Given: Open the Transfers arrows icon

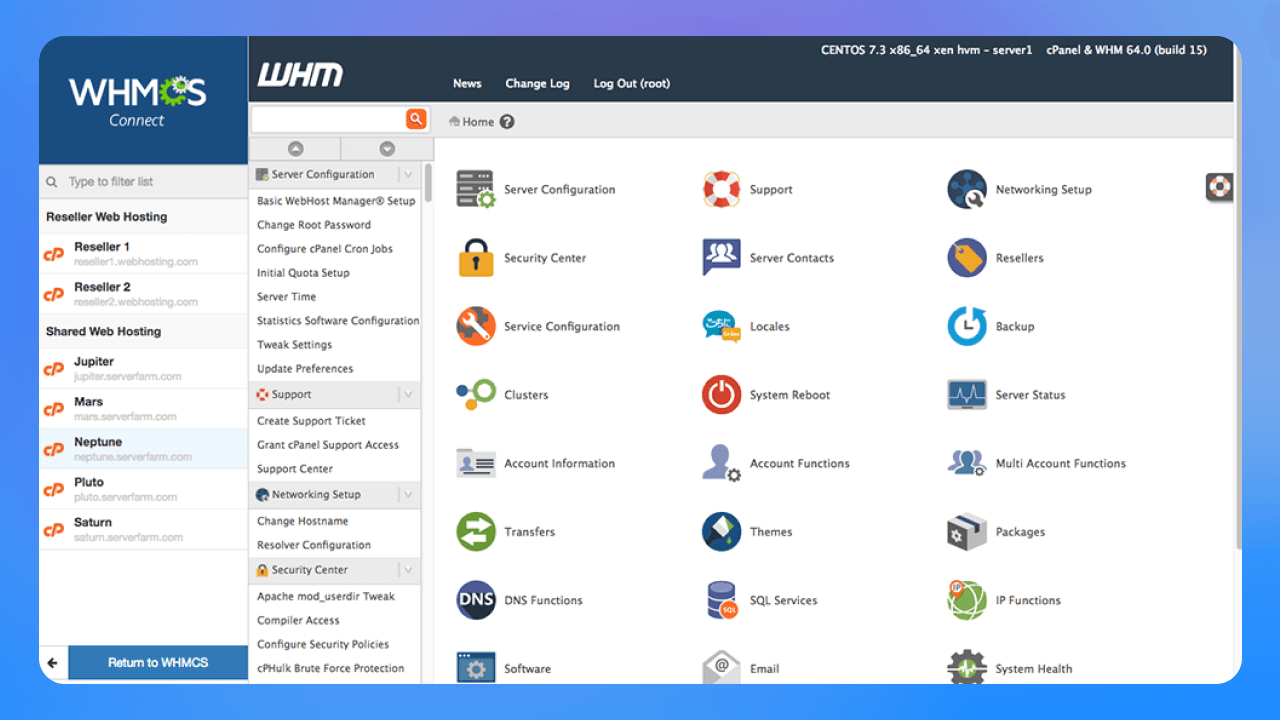Looking at the screenshot, I should pyautogui.click(x=476, y=532).
